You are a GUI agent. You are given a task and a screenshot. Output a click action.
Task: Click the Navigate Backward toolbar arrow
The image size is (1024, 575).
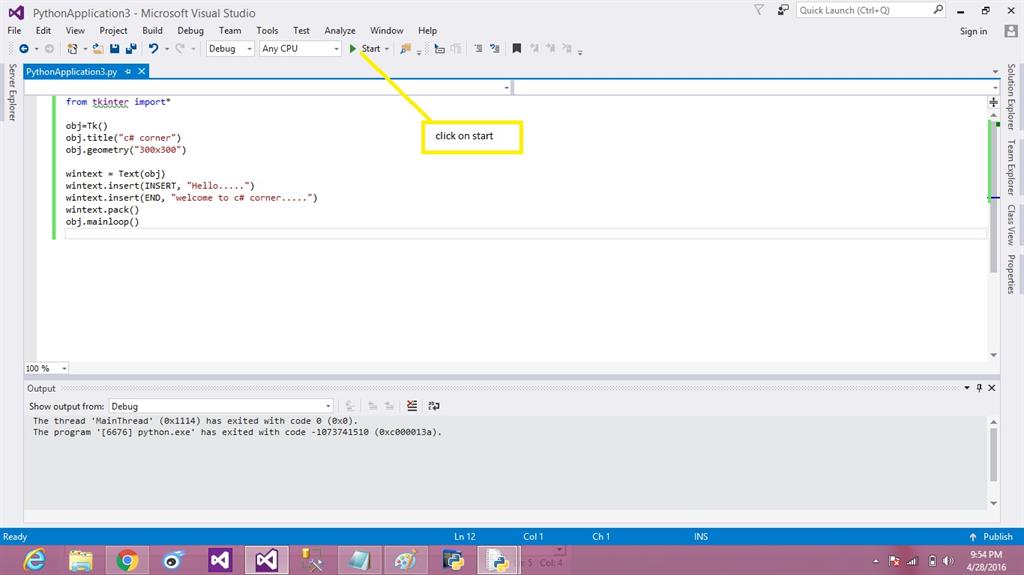(x=23, y=48)
